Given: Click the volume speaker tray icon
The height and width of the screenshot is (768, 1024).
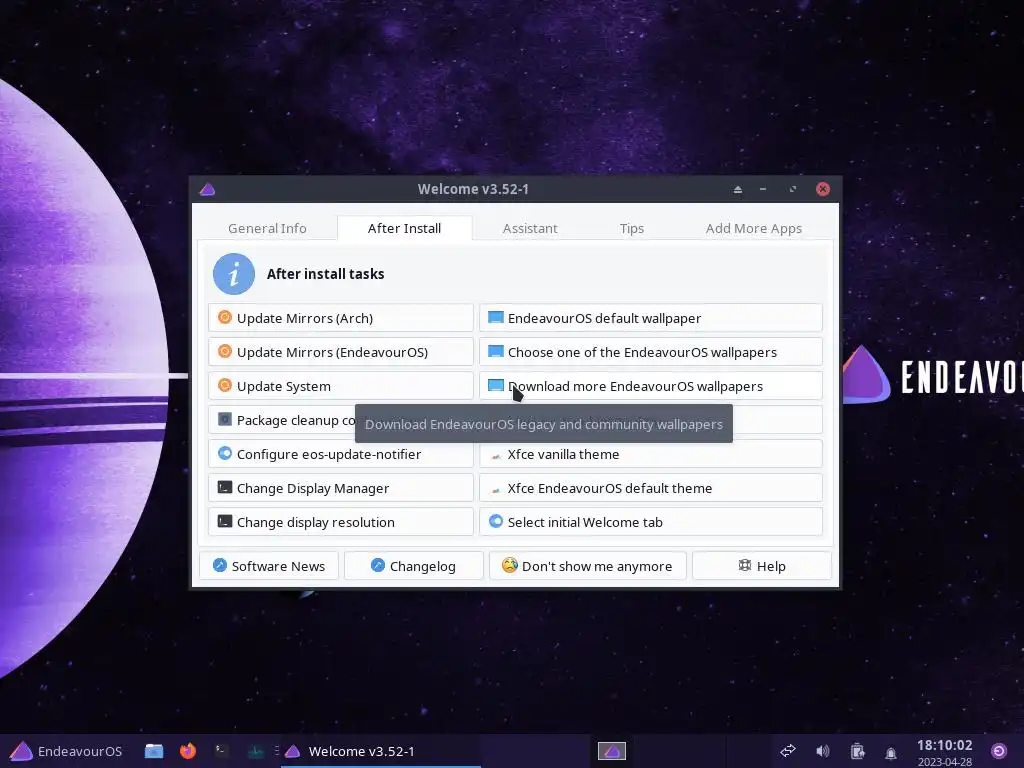Looking at the screenshot, I should [823, 751].
